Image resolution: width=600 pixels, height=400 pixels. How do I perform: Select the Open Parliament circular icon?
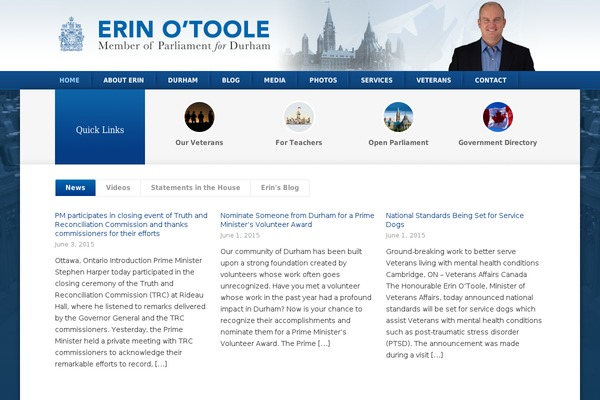click(x=398, y=117)
